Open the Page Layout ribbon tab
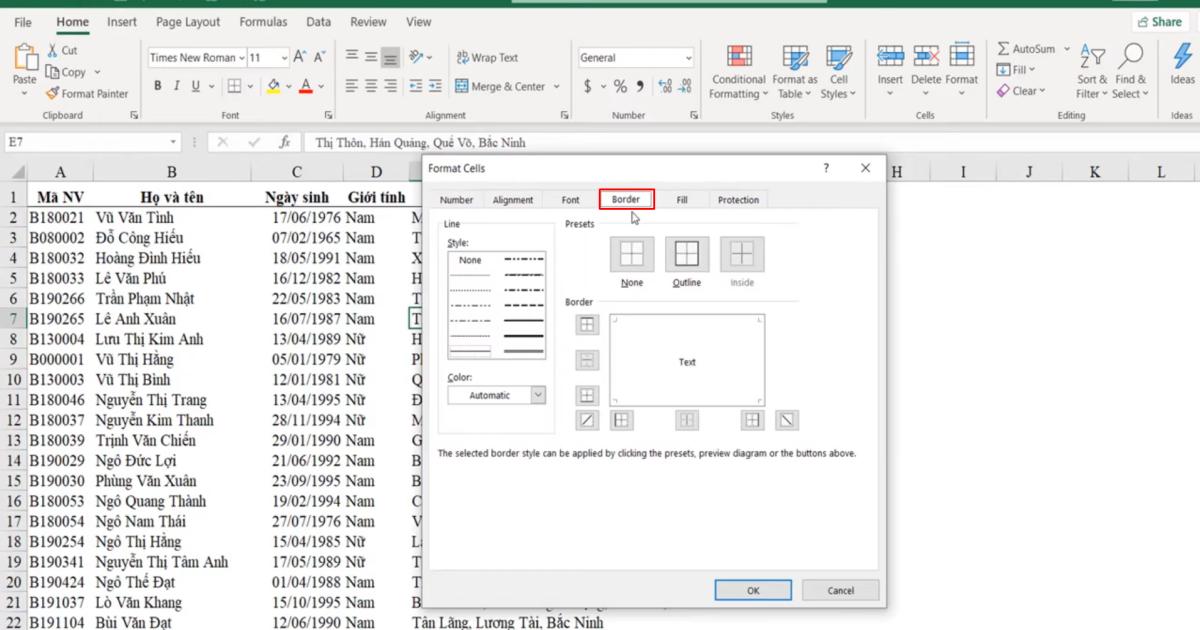This screenshot has width=1200, height=630. click(x=187, y=21)
